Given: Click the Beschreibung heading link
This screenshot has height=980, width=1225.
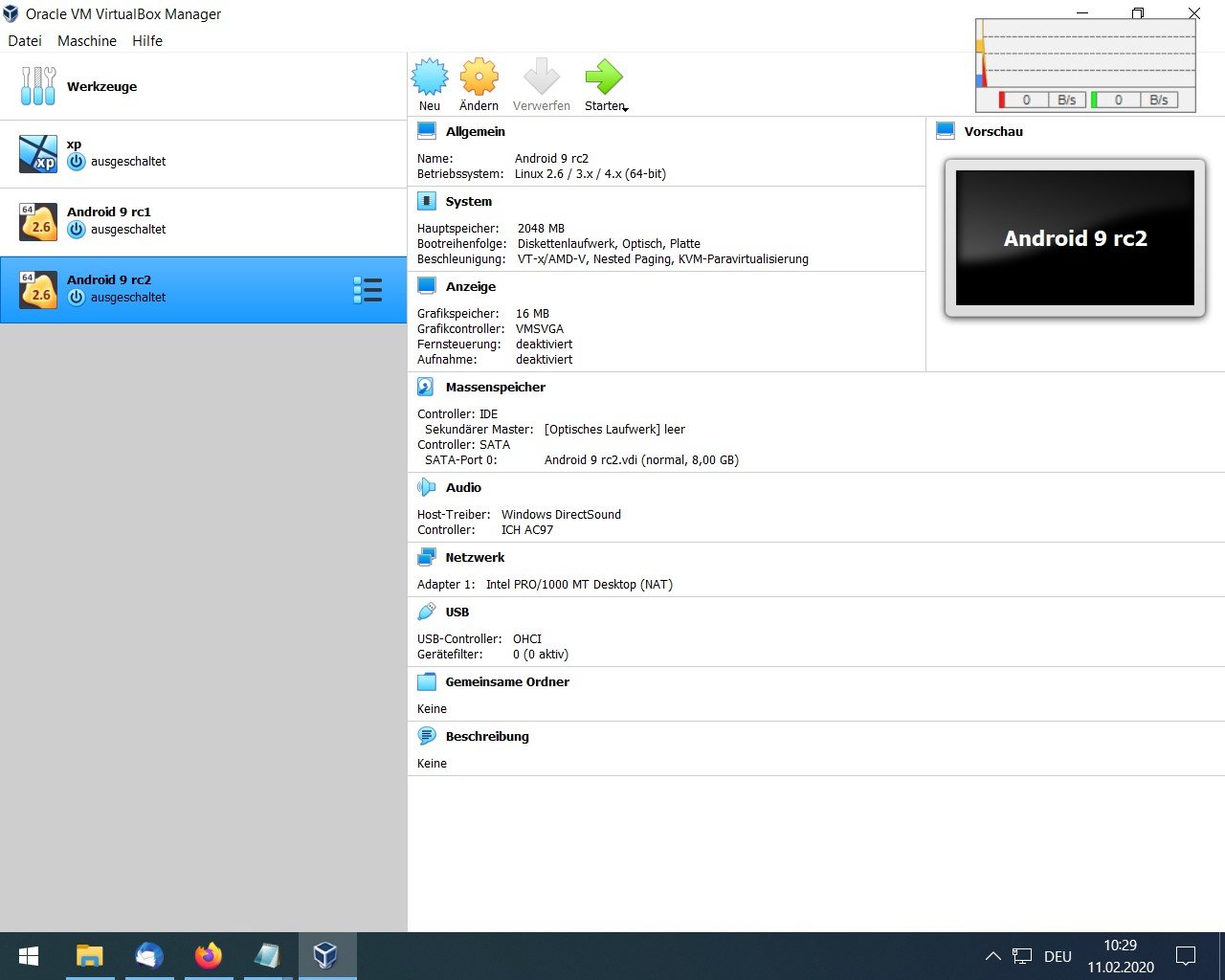Looking at the screenshot, I should coord(487,736).
